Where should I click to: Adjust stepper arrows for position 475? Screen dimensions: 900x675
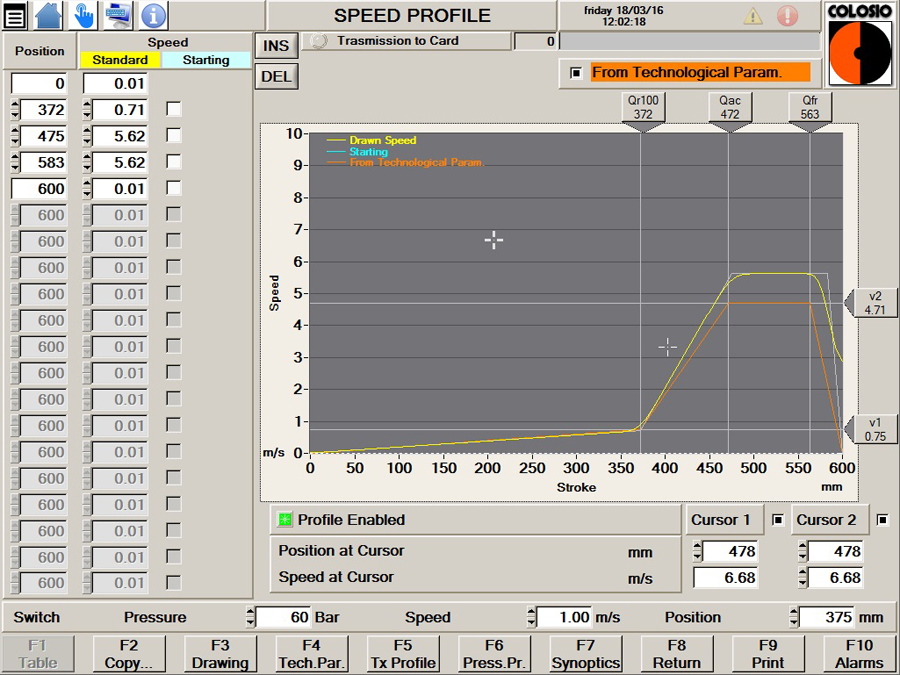(15, 136)
